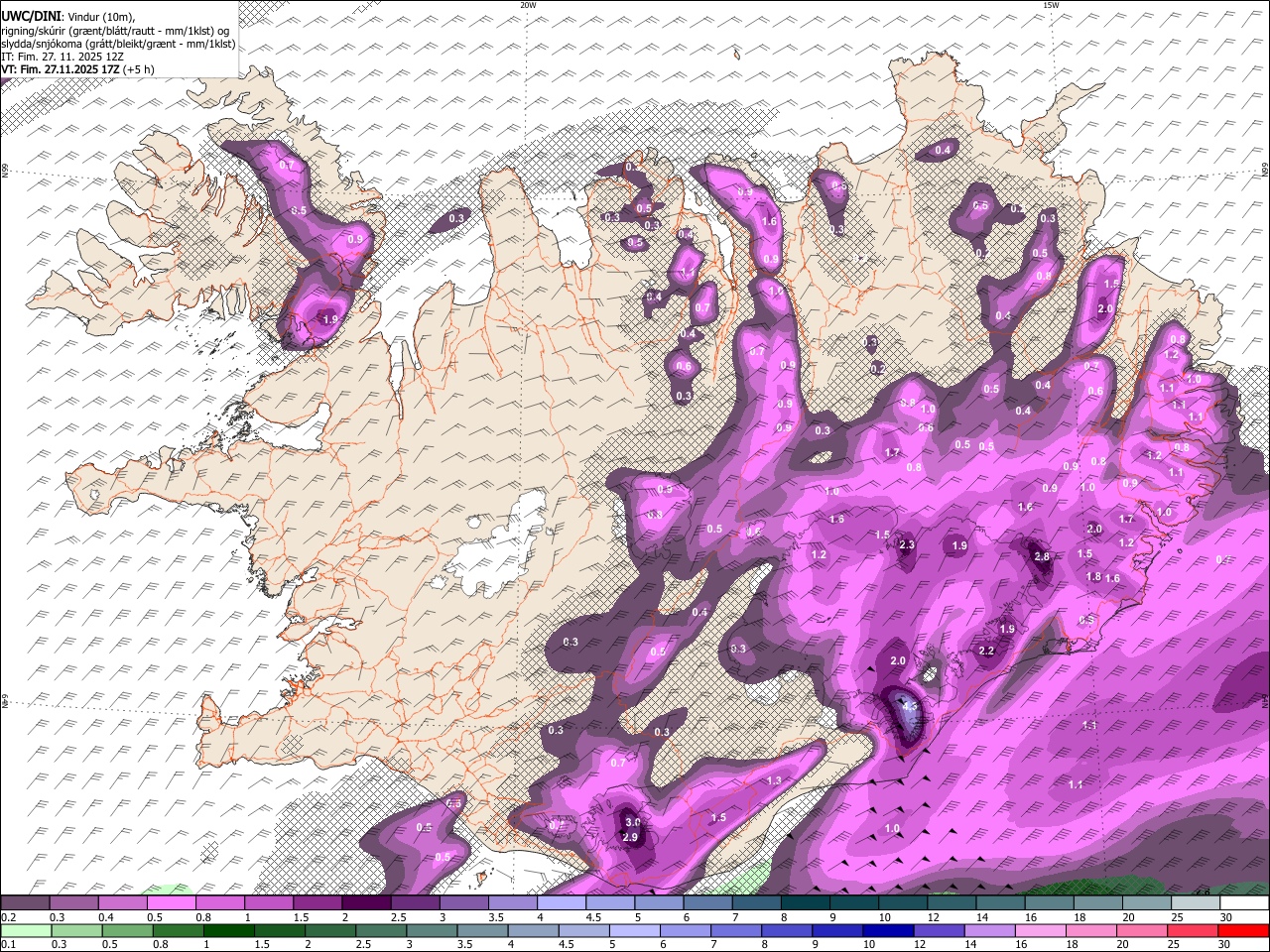Click upper-scale swatch between 0.8 and 1
Screen dimensions: 1270x952
[220, 903]
